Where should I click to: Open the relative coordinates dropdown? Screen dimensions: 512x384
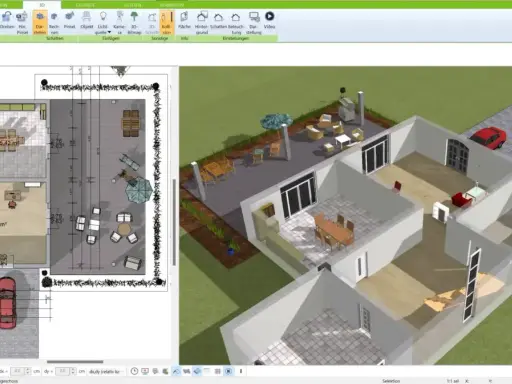tap(106, 371)
